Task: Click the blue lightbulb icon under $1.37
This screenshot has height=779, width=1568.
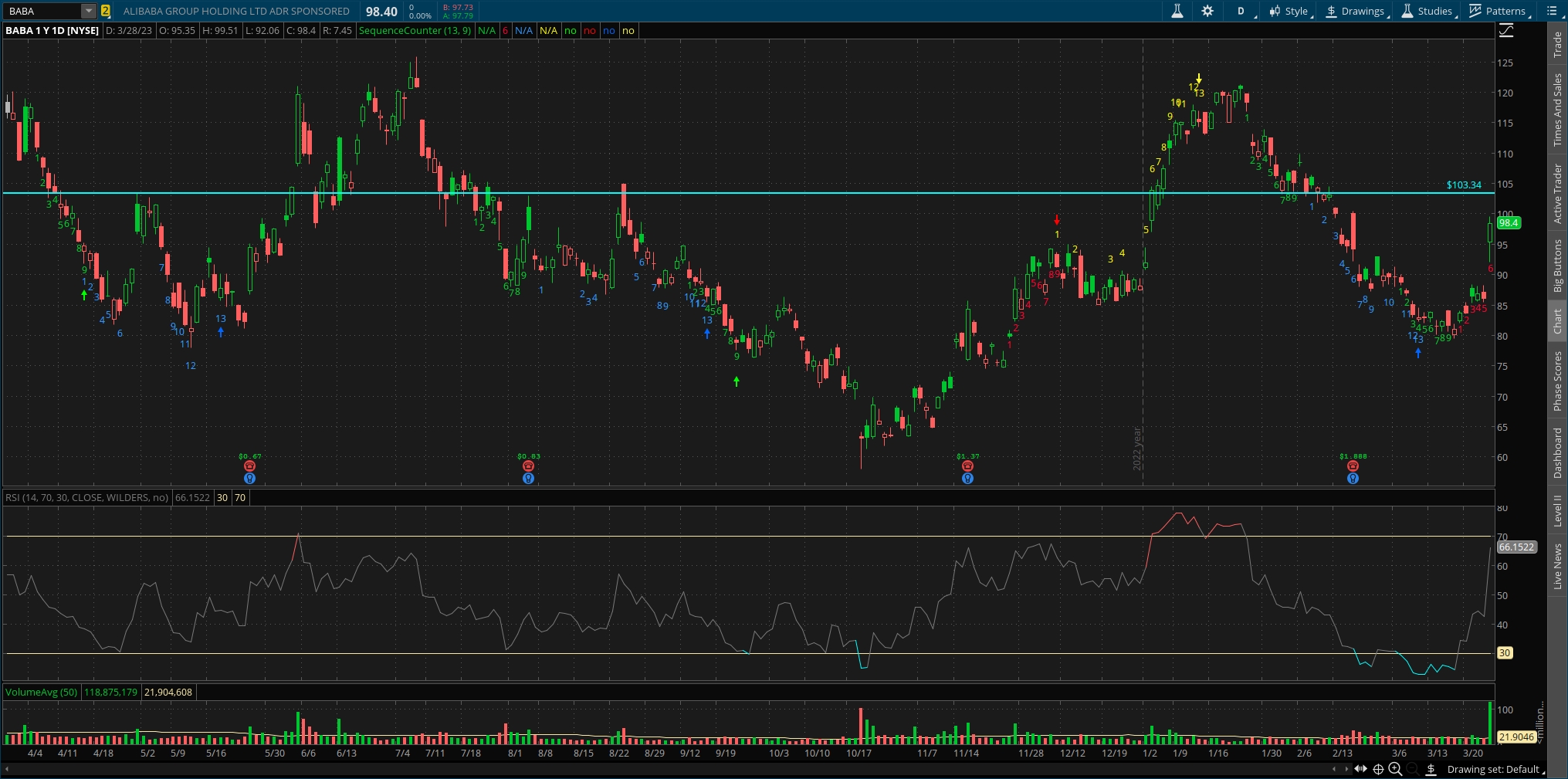Action: [967, 479]
